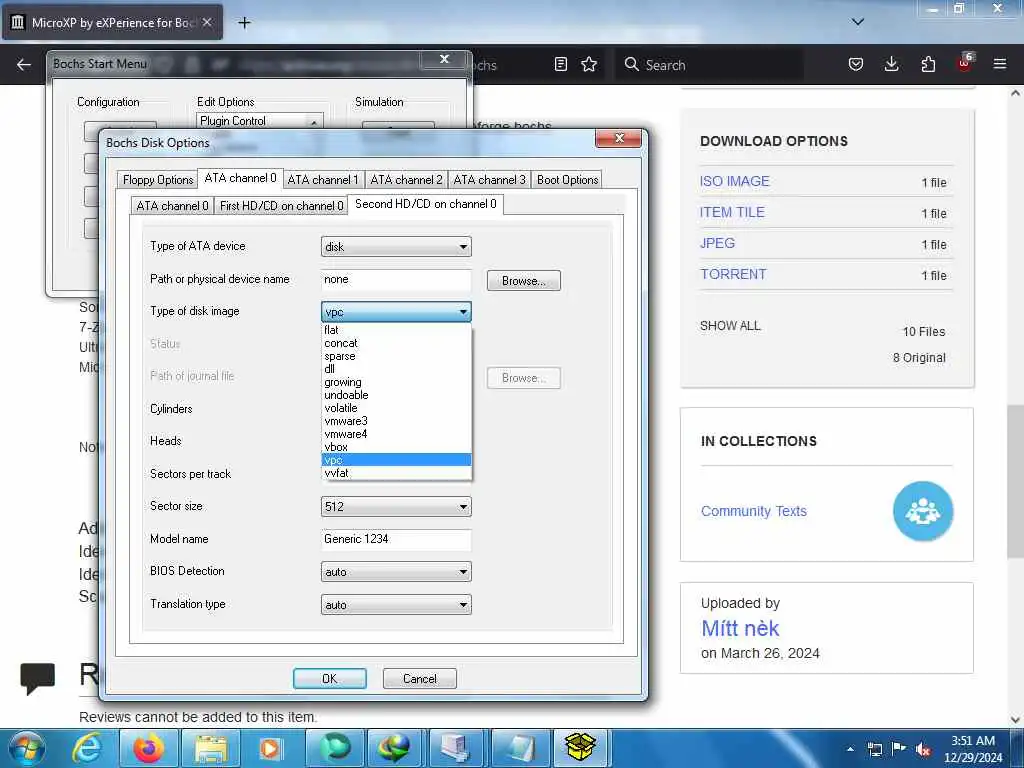Choose vmware4 in disk image list
The image size is (1024, 768).
[396, 434]
